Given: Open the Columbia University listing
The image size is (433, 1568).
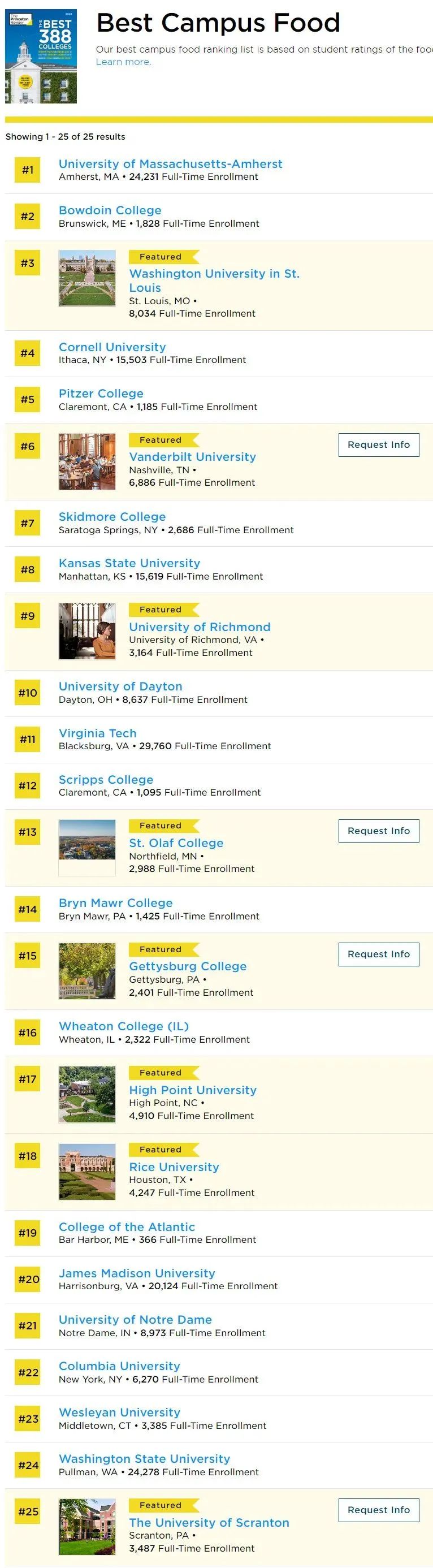Looking at the screenshot, I should (x=119, y=1366).
